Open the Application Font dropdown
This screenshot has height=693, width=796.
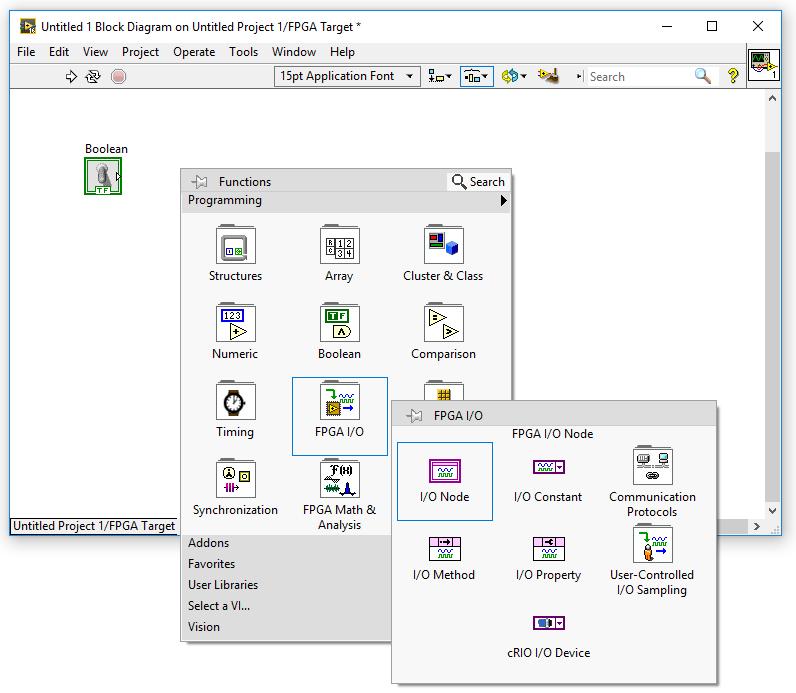[347, 76]
